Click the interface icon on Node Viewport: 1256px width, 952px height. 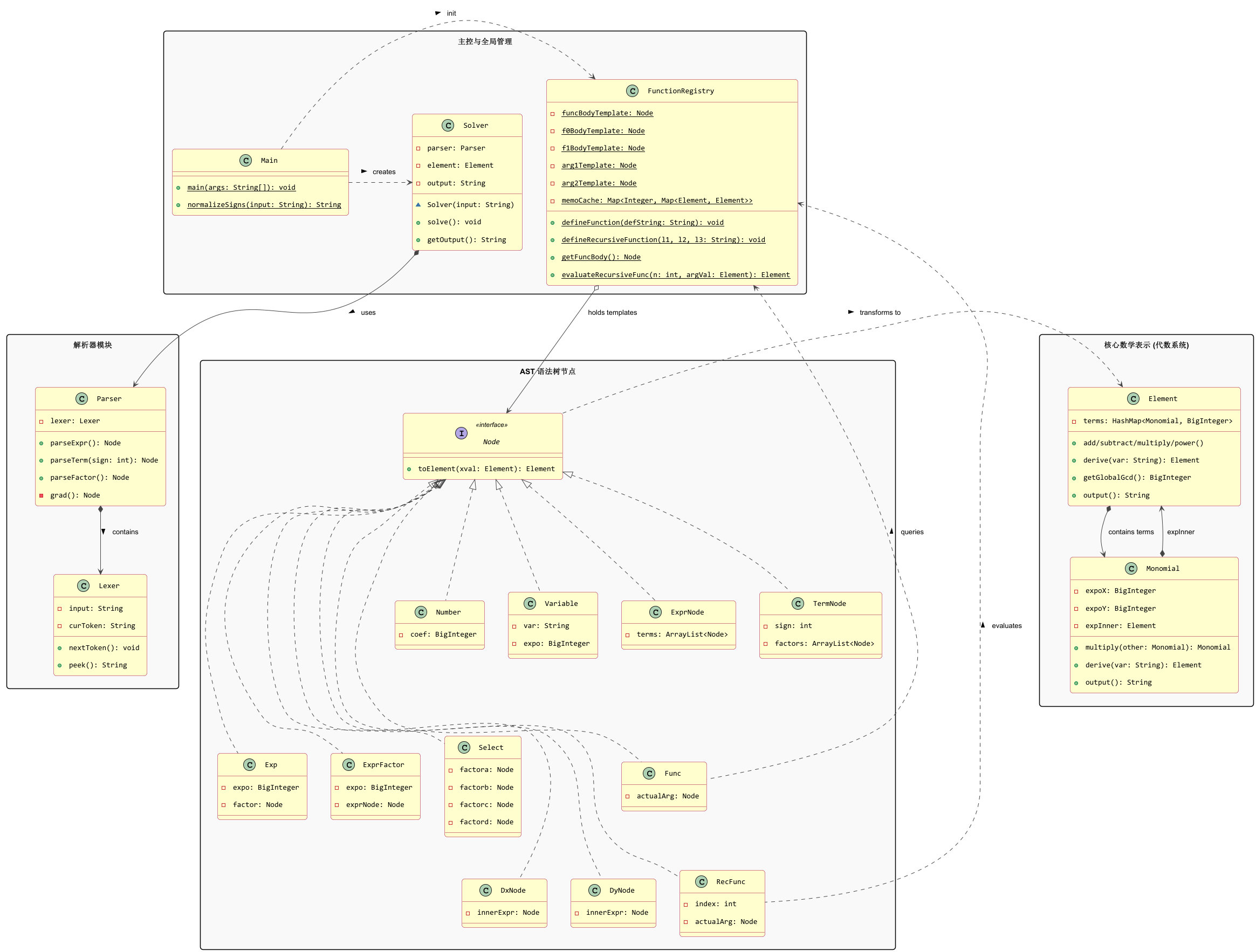[461, 433]
